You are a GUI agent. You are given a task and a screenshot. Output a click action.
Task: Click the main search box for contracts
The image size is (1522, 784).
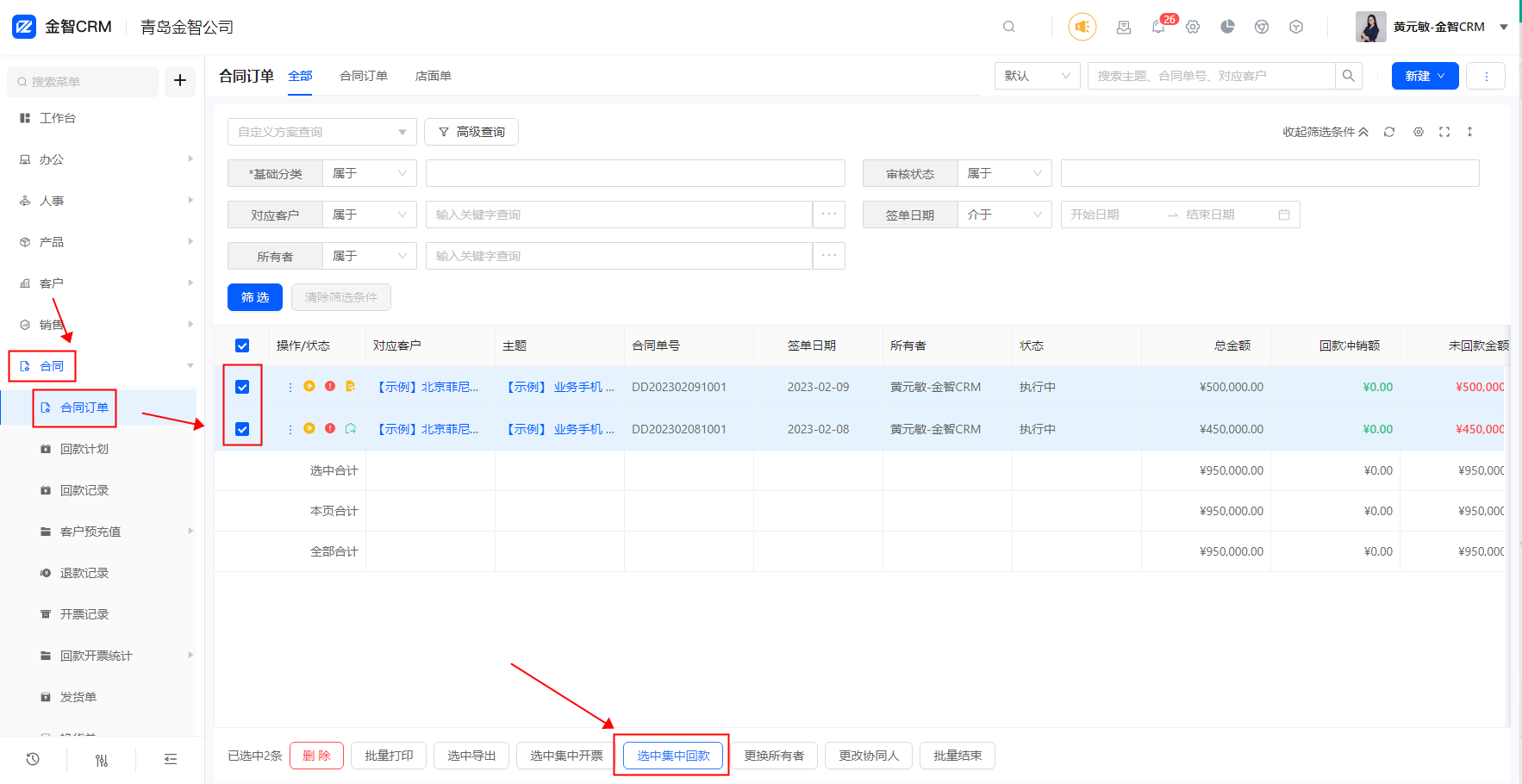point(1211,76)
